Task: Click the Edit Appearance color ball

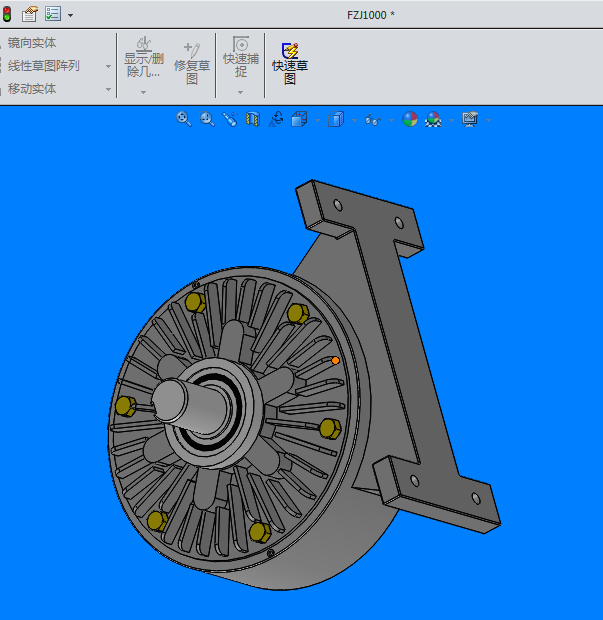Action: point(410,120)
